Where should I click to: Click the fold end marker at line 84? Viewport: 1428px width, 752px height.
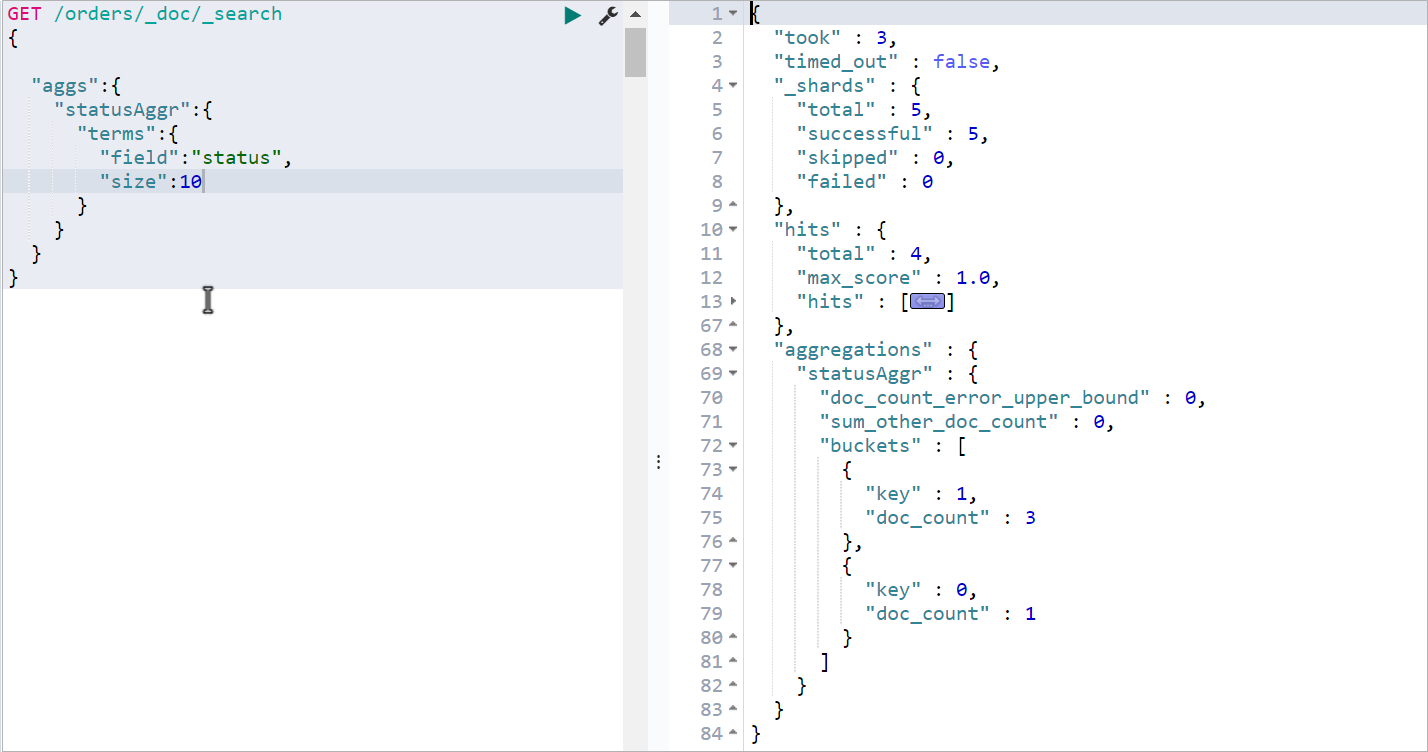[x=733, y=734]
